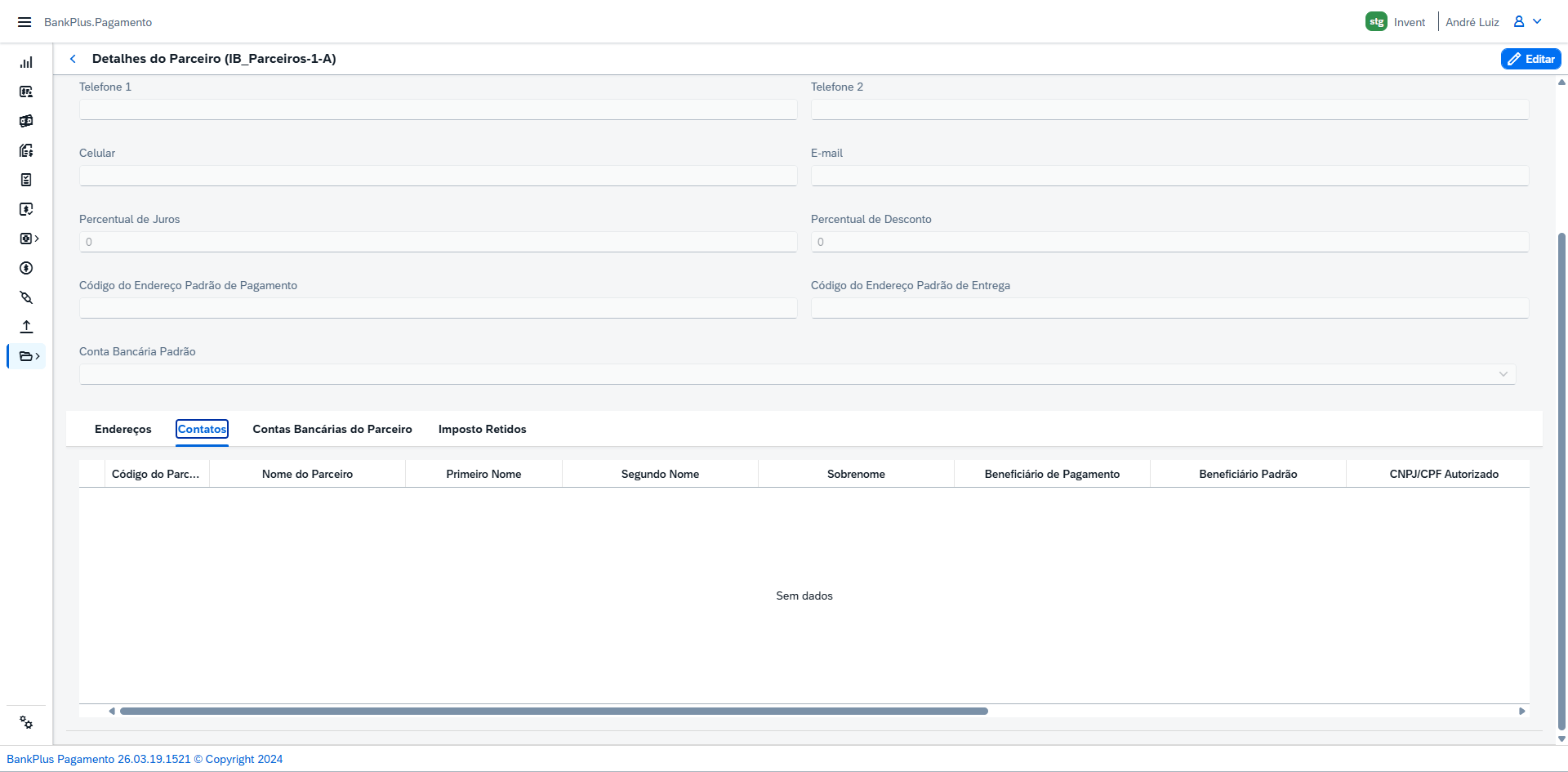Viewport: 1568px width, 772px height.
Task: Expand the user menu chevron
Action: [x=1537, y=21]
